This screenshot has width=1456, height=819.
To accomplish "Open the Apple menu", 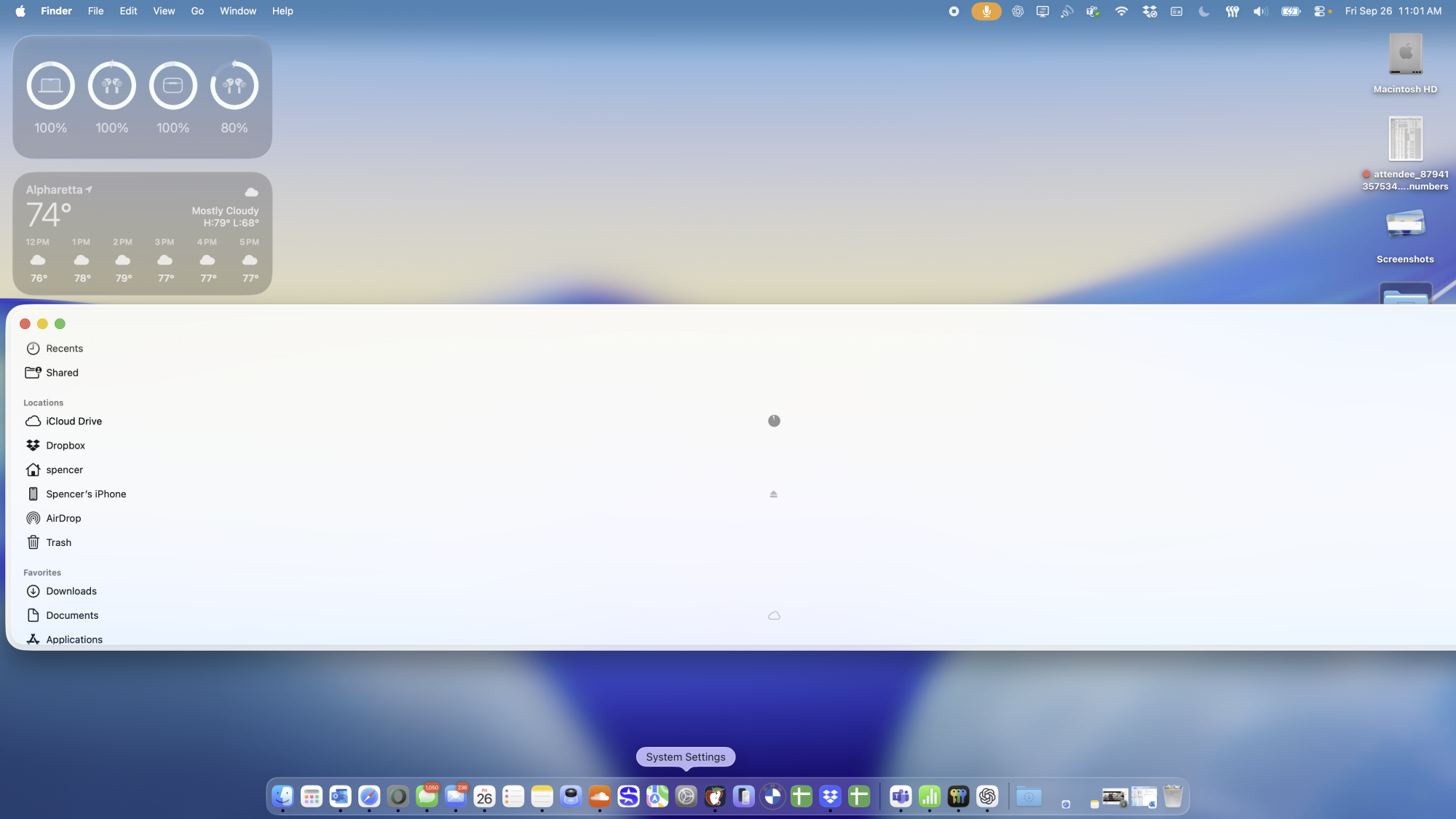I will [x=20, y=12].
